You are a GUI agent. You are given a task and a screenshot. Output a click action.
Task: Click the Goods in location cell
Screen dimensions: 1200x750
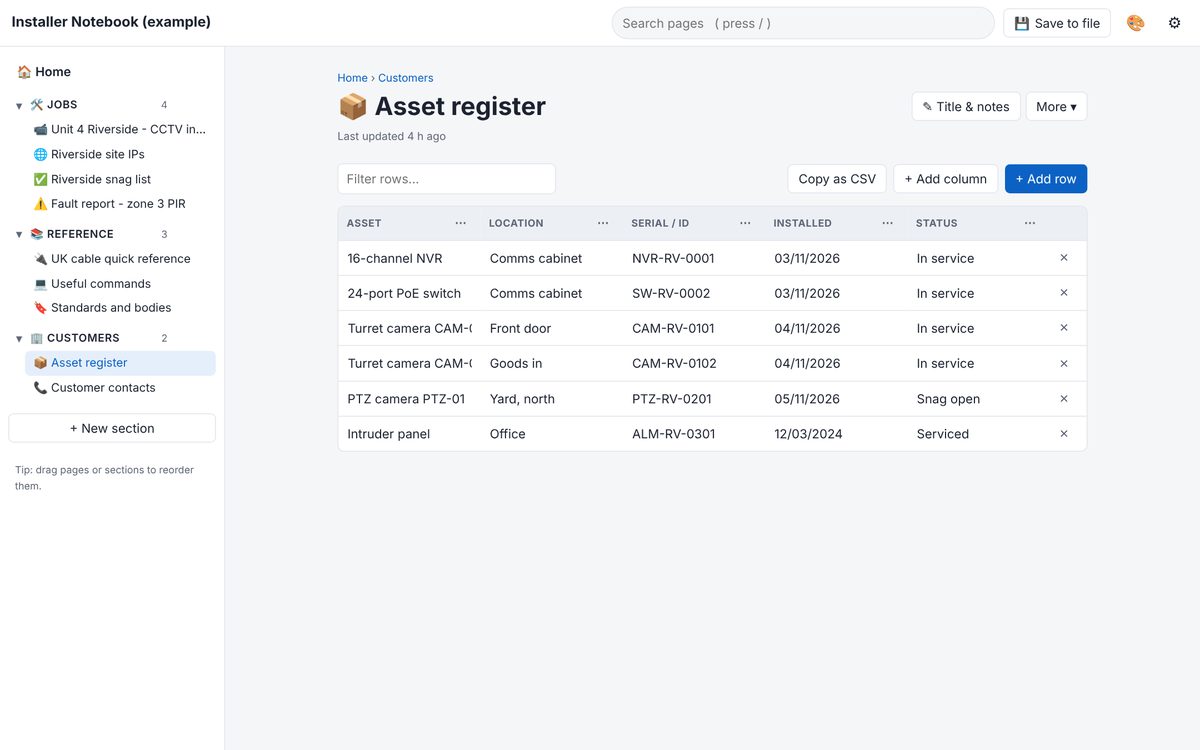click(x=552, y=363)
